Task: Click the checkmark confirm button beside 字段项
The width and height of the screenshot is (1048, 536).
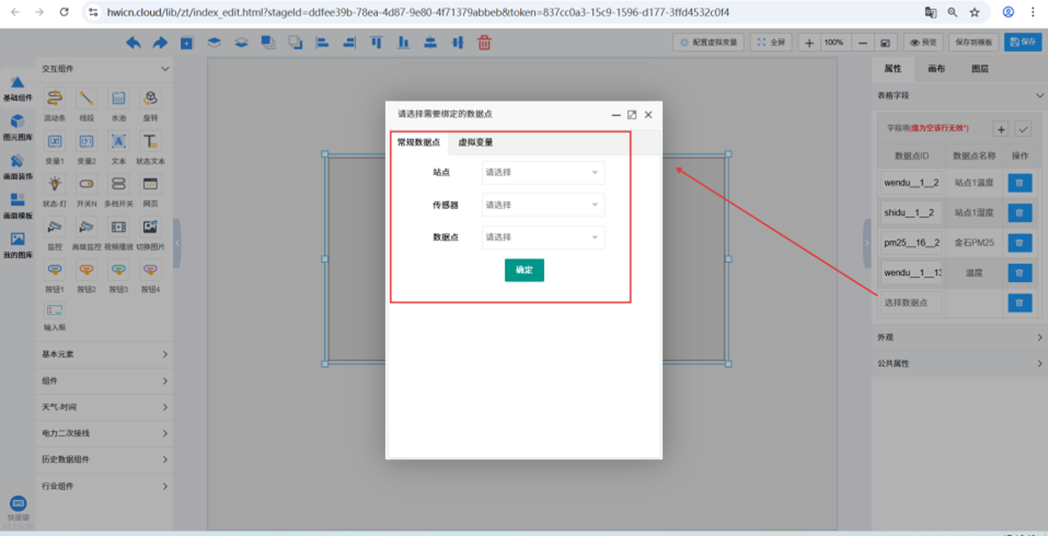Action: point(1023,129)
